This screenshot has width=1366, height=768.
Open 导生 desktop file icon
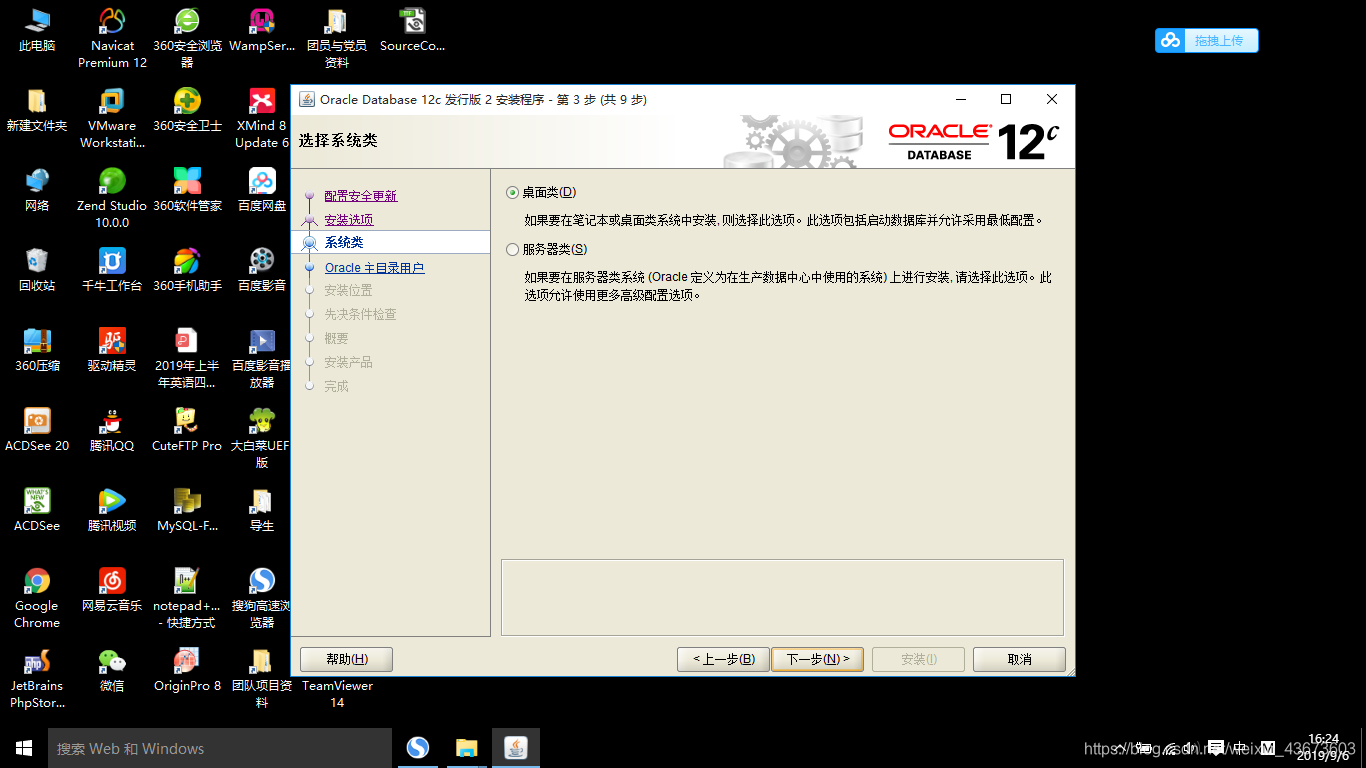click(x=262, y=511)
